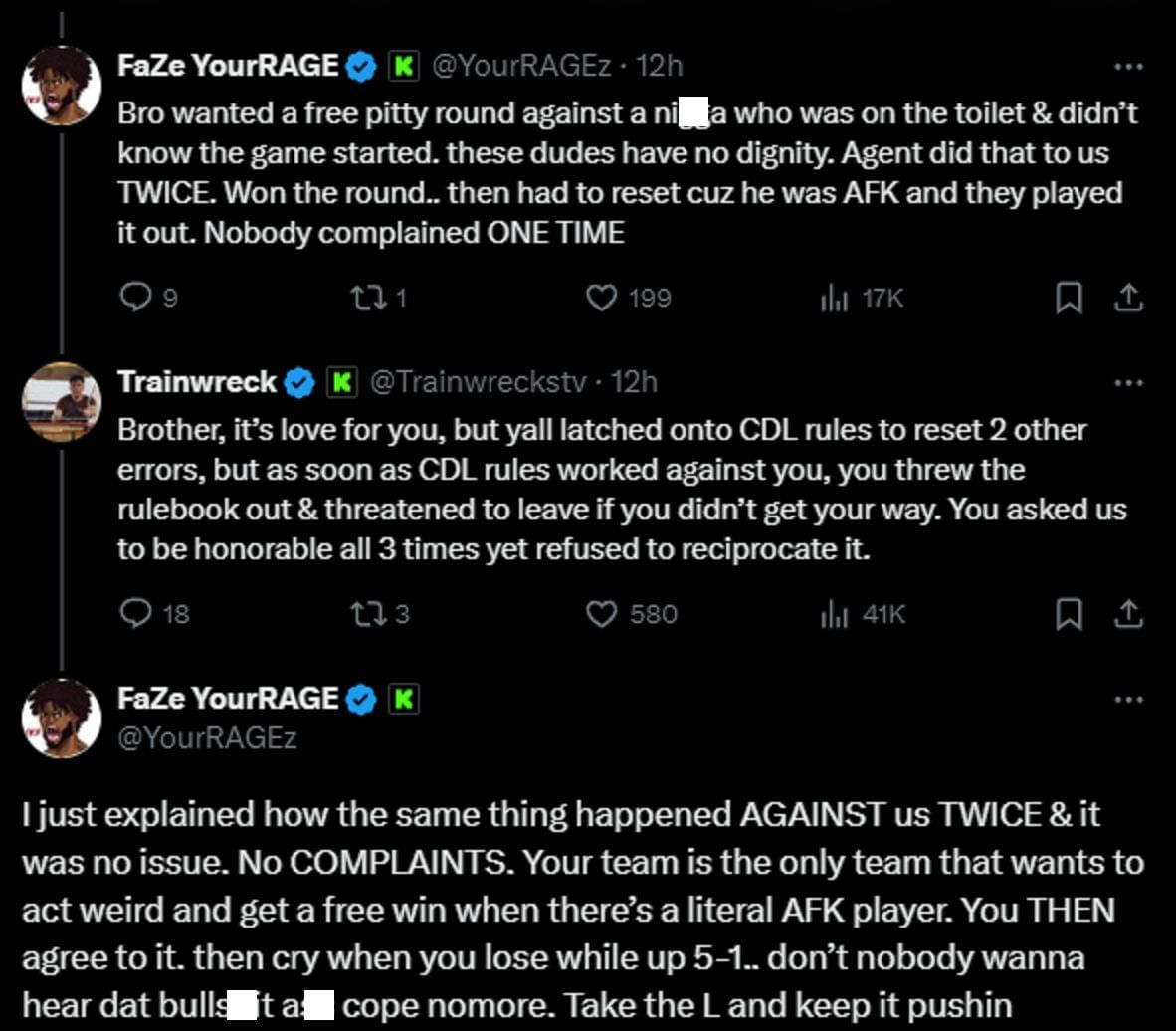Open the @YourRAGEz handle in top tweet
Image resolution: width=1176 pixels, height=1031 pixels.
coord(520,66)
